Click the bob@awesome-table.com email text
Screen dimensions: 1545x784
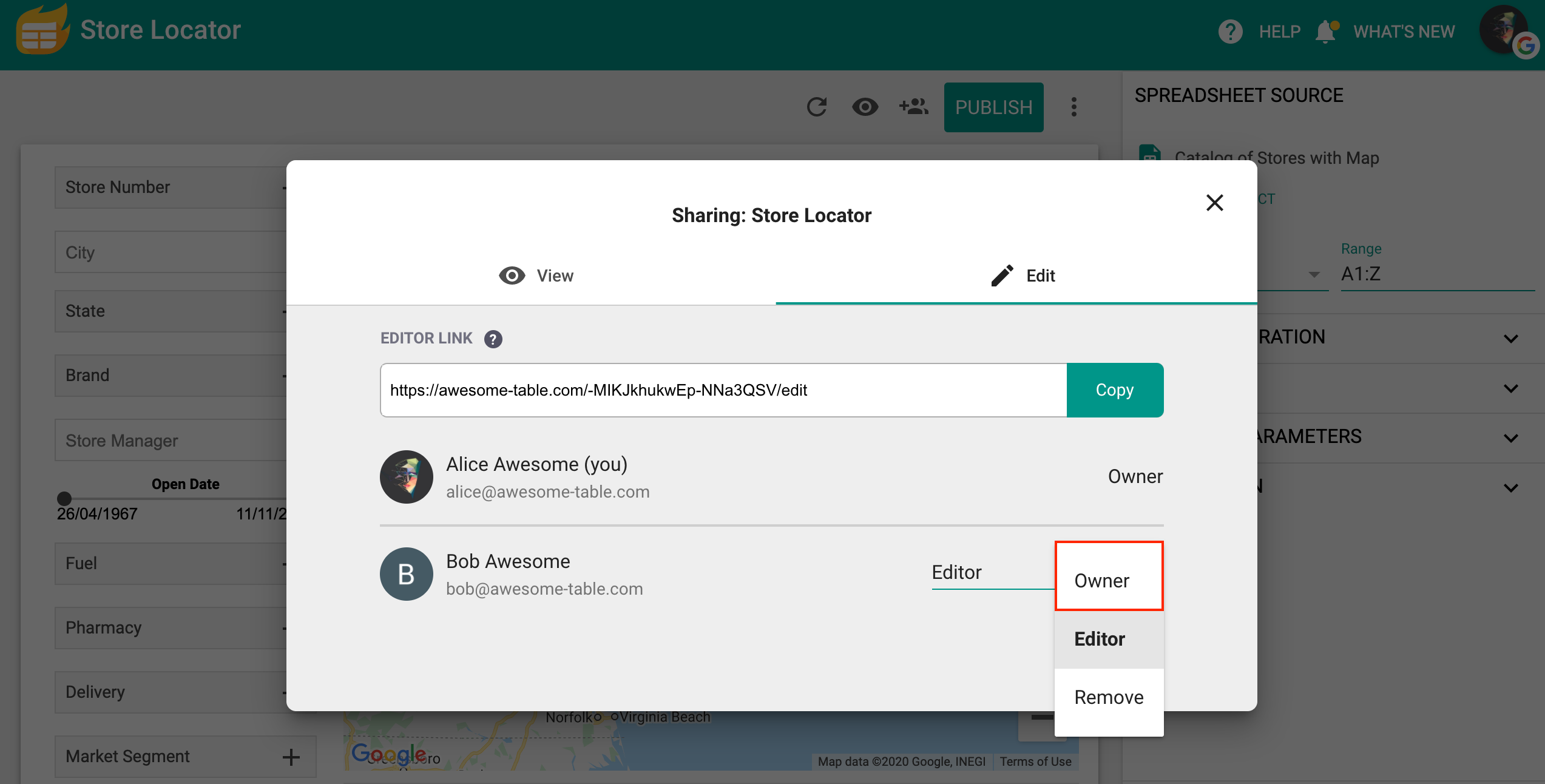544,589
